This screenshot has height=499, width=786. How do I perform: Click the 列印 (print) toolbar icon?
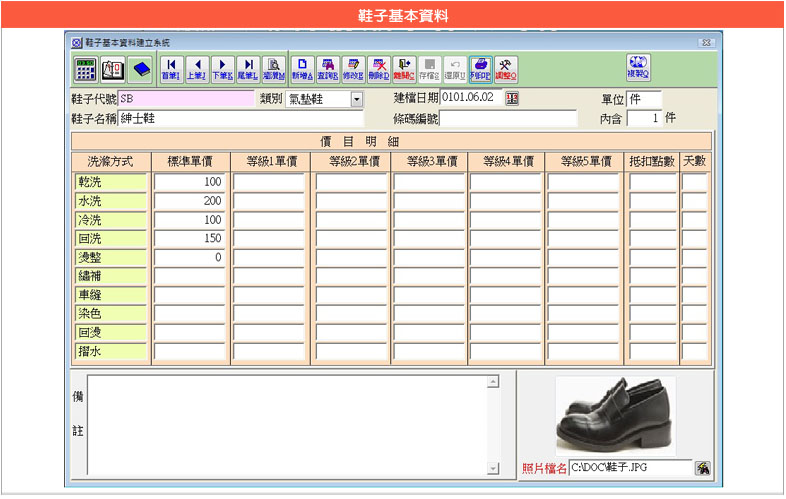[x=480, y=68]
